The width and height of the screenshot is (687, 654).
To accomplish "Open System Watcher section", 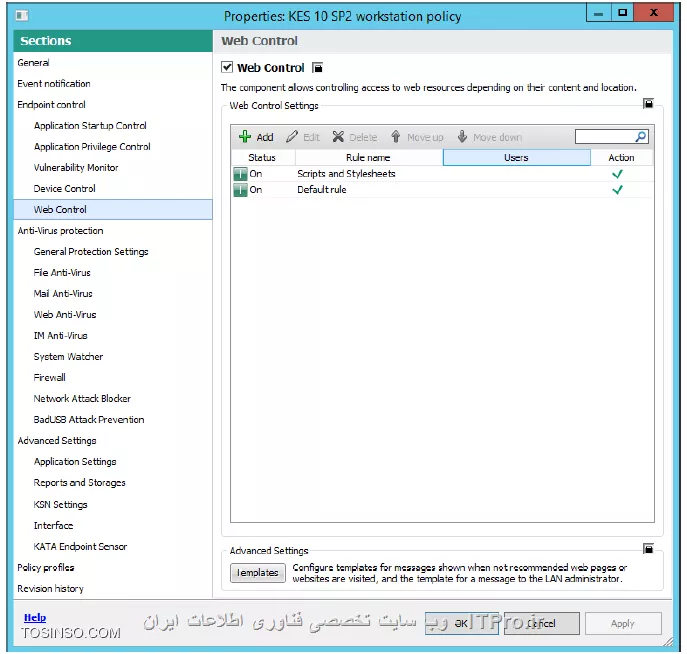I will (x=68, y=357).
